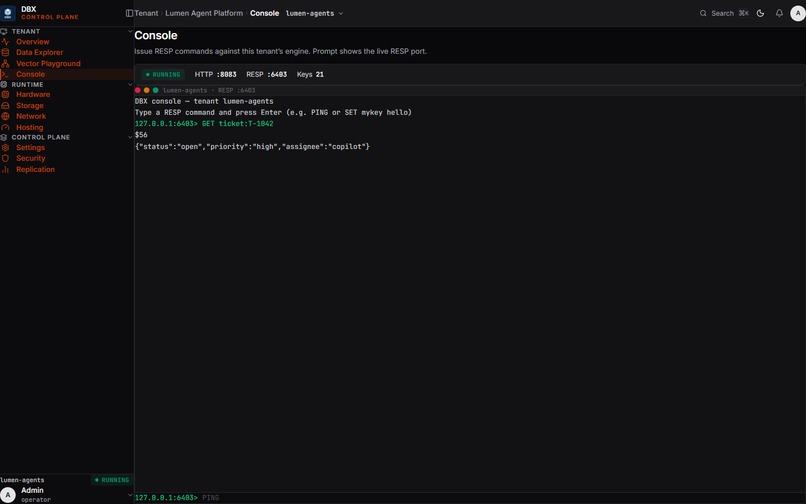Image resolution: width=806 pixels, height=504 pixels.
Task: Click the Keys 21 counter
Action: pos(310,75)
